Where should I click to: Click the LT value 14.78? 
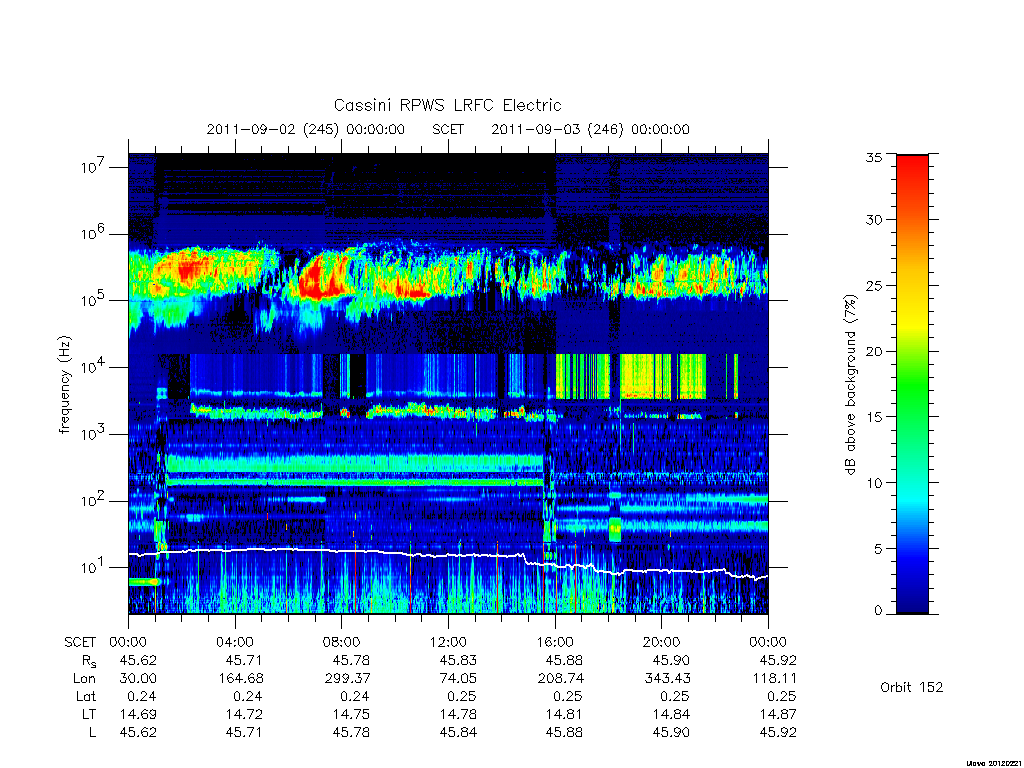coord(458,714)
